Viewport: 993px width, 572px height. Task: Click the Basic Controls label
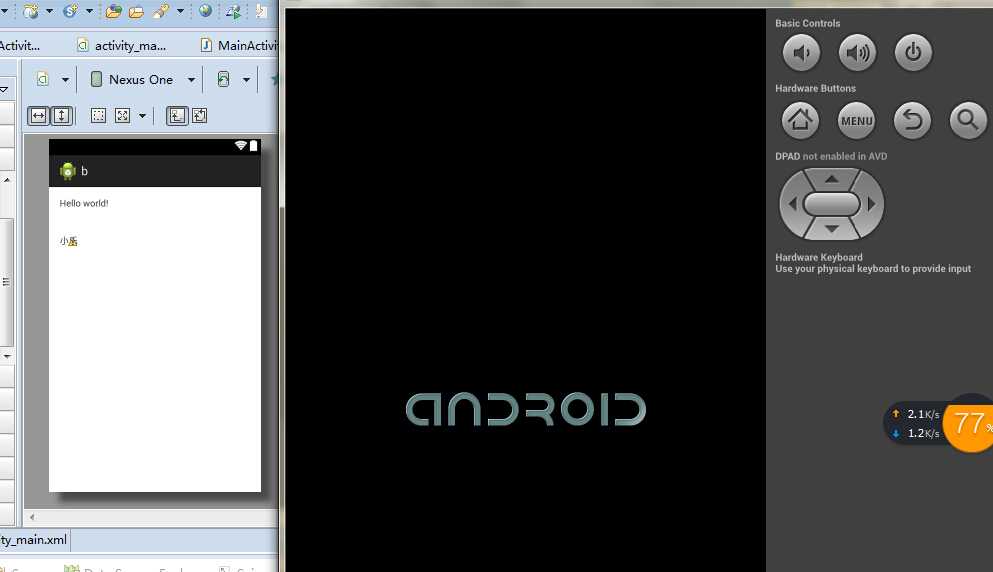pos(807,23)
